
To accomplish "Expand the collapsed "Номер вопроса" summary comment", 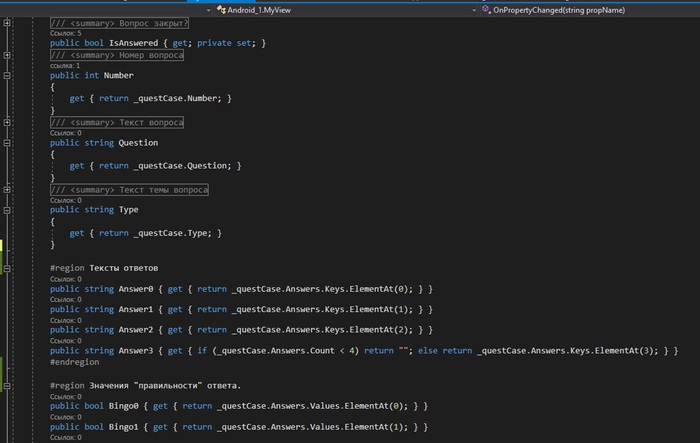I will click(x=7, y=56).
